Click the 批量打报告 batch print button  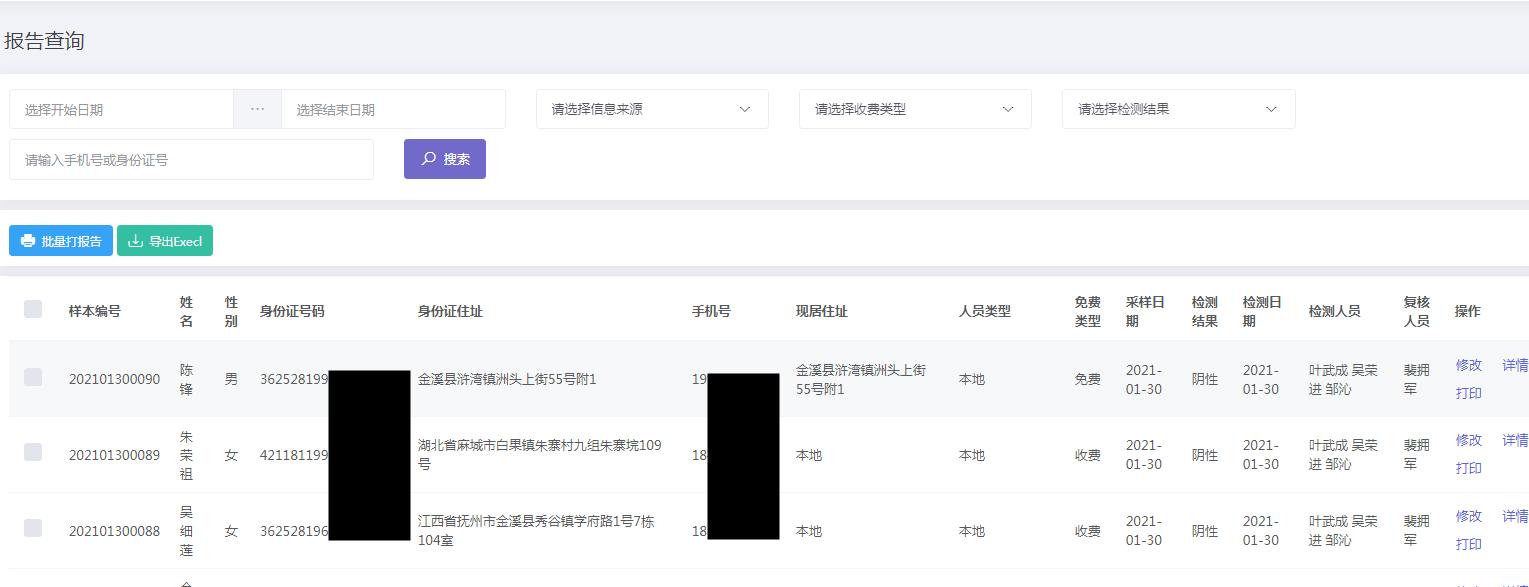60,240
